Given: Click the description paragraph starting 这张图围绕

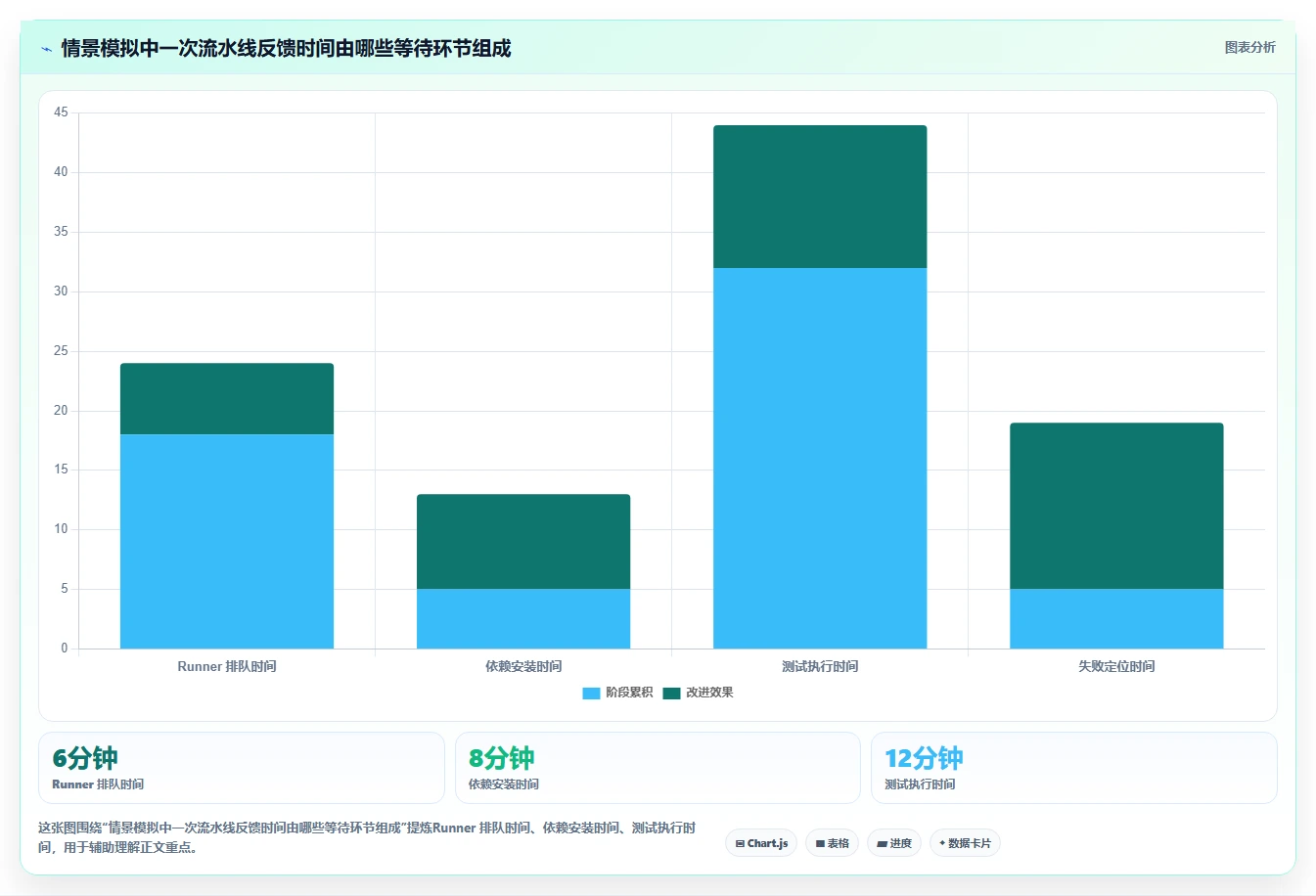Looking at the screenshot, I should coord(367,837).
